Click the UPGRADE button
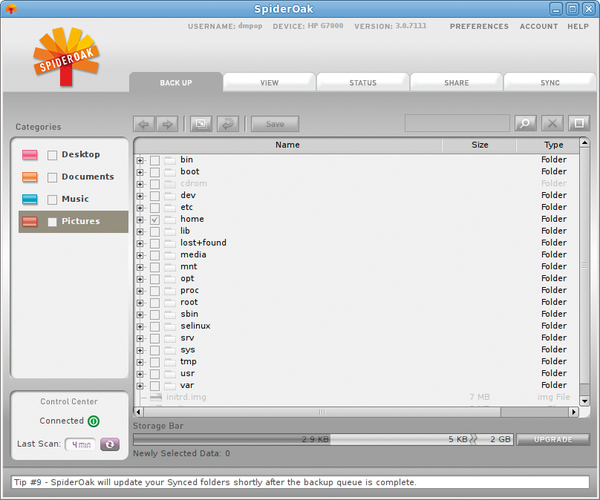 553,440
